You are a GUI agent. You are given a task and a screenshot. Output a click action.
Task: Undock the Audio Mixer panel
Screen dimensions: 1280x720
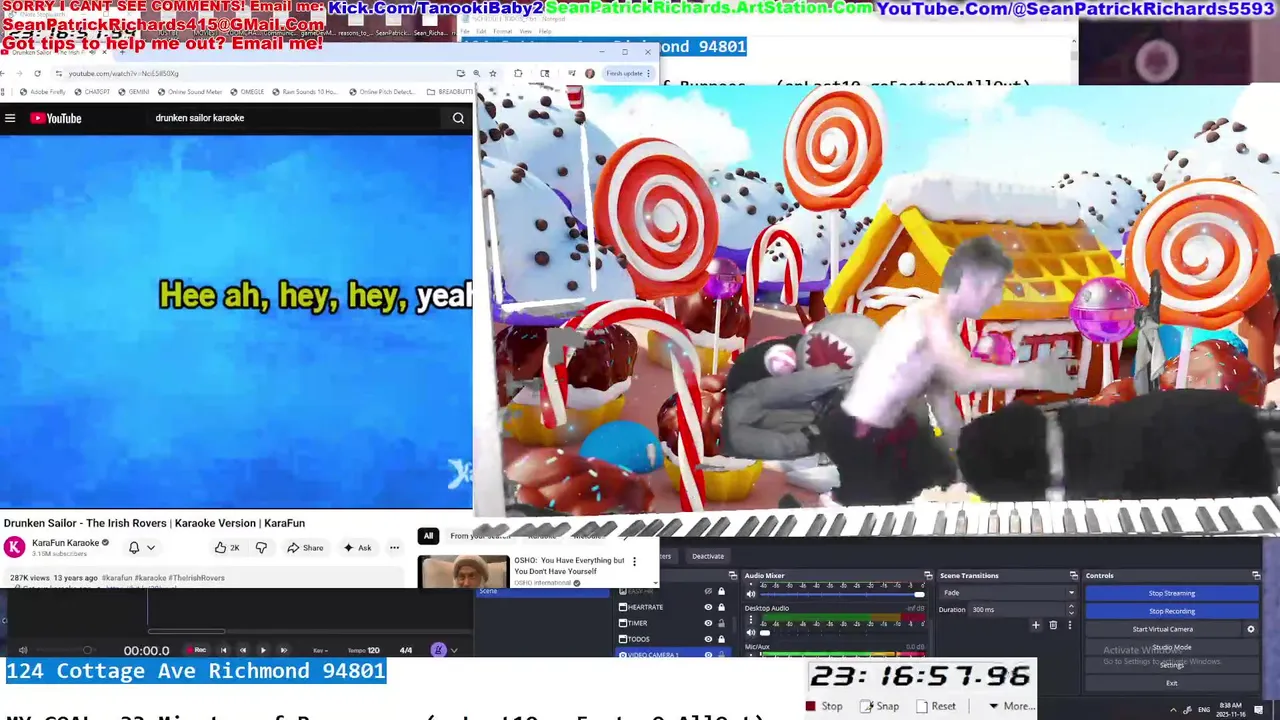[x=927, y=575]
